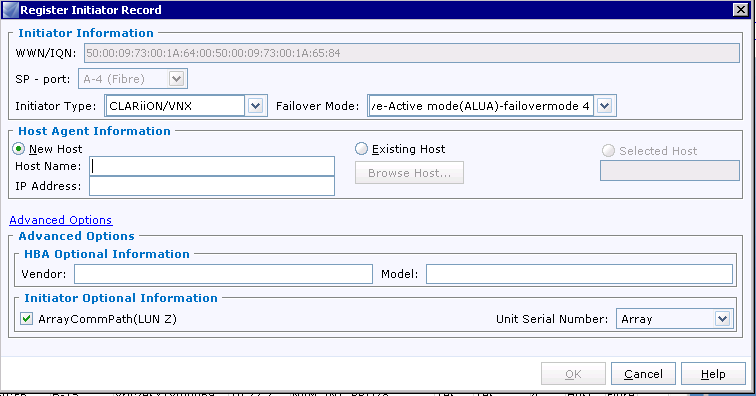Close the Register Initiator Record dialog

[740, 10]
